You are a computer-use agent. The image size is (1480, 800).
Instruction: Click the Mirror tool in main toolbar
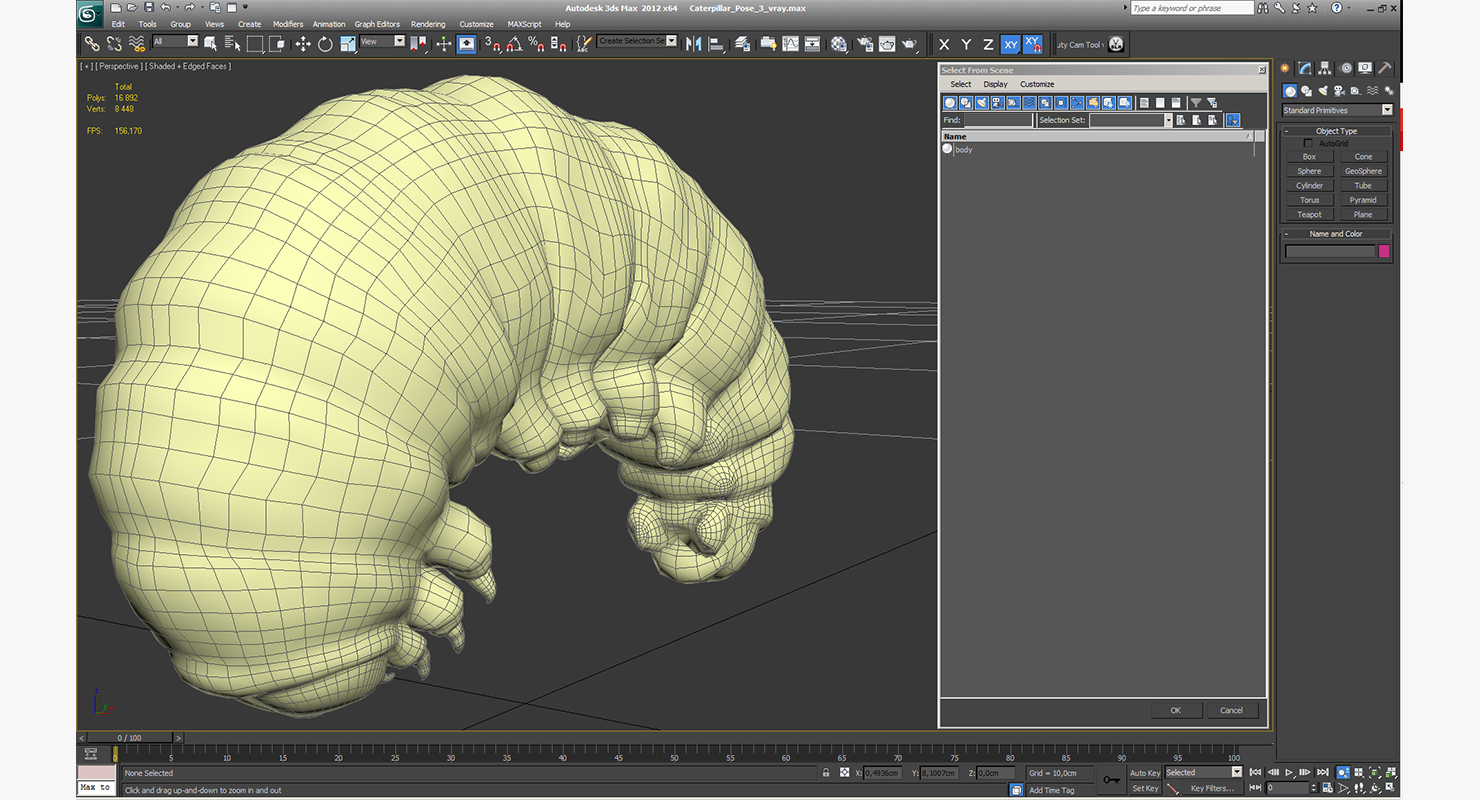pyautogui.click(x=693, y=44)
